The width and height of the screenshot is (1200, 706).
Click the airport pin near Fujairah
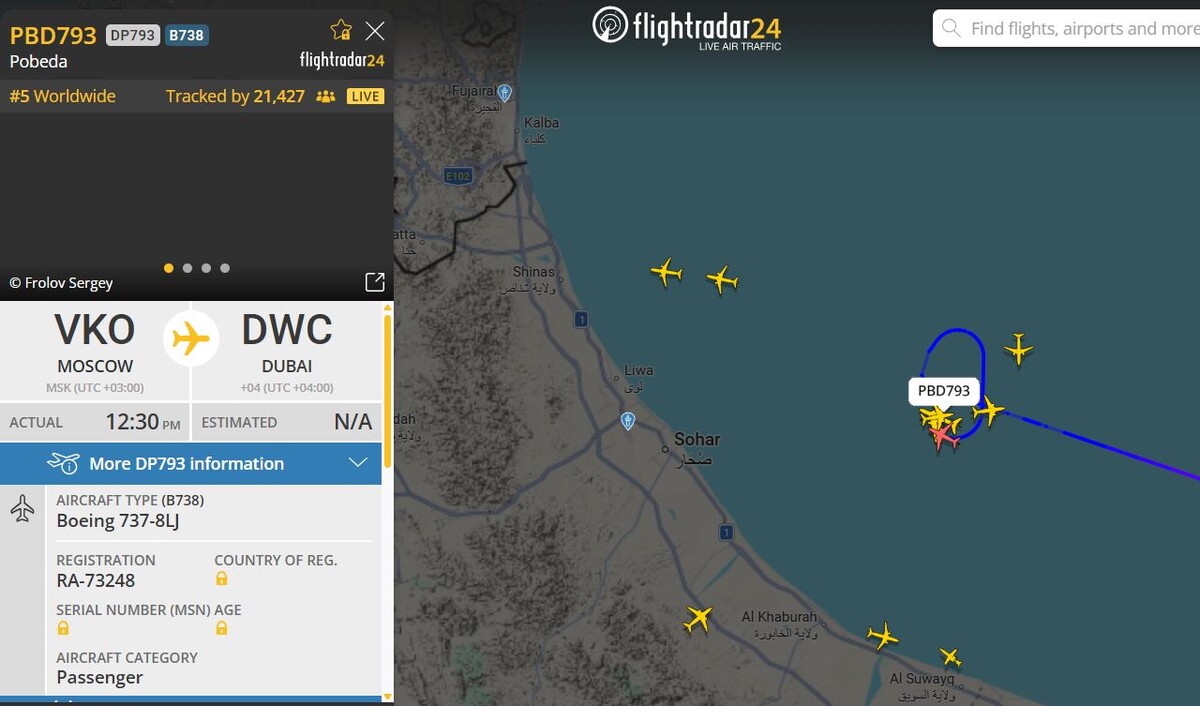coord(505,93)
